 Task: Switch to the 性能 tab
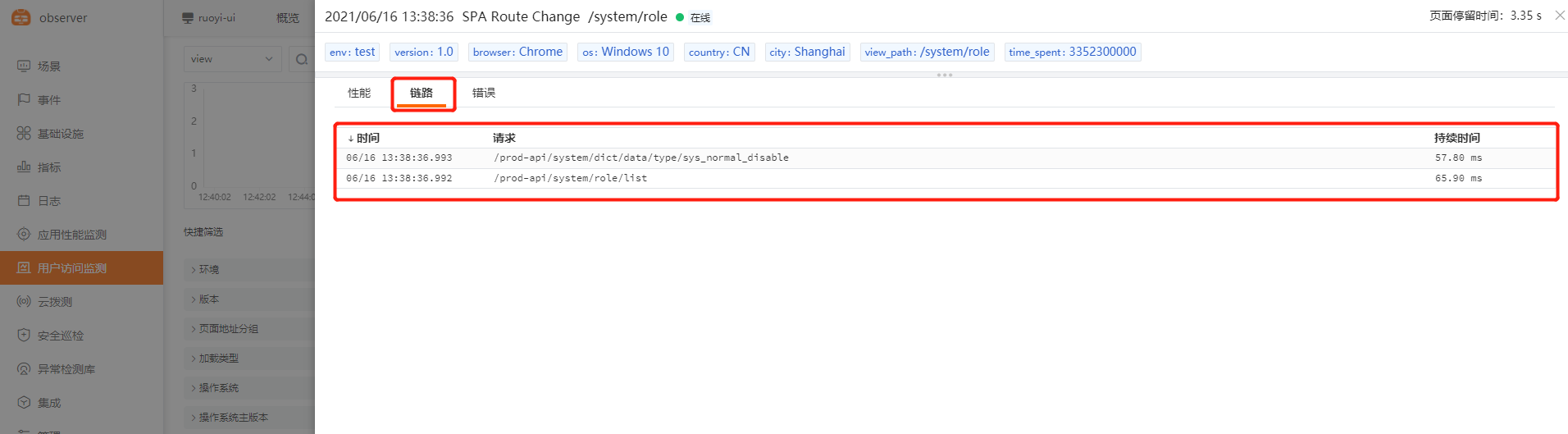click(x=359, y=93)
